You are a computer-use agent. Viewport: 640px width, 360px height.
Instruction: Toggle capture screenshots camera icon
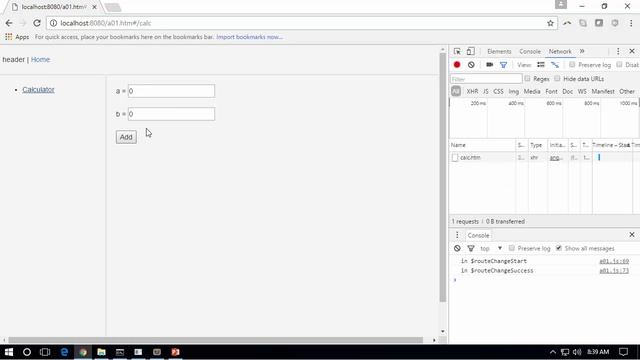(x=489, y=64)
